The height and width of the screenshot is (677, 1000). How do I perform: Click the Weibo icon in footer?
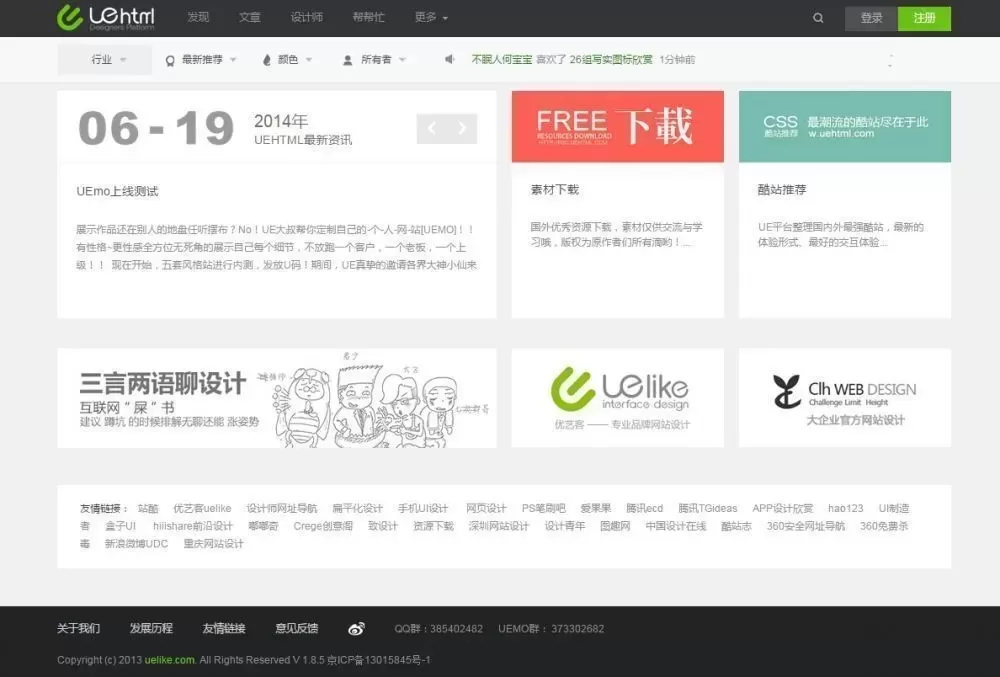(x=356, y=629)
